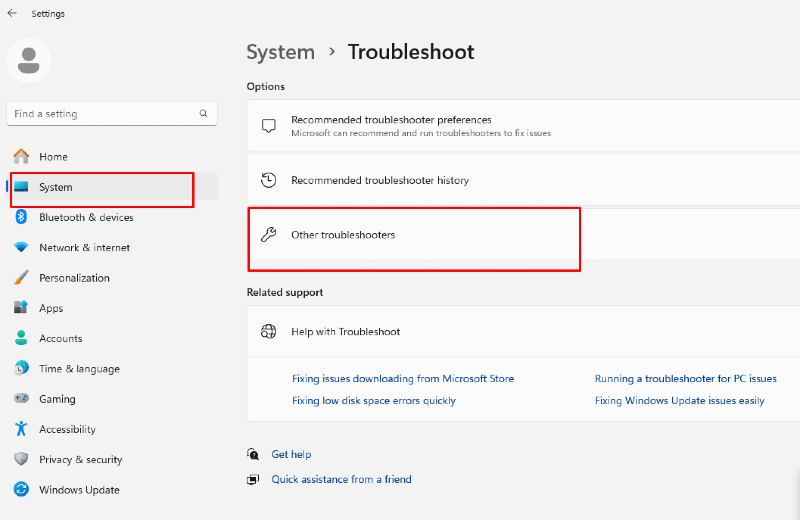The image size is (800, 520).
Task: Click the globe help icon
Action: tap(268, 331)
